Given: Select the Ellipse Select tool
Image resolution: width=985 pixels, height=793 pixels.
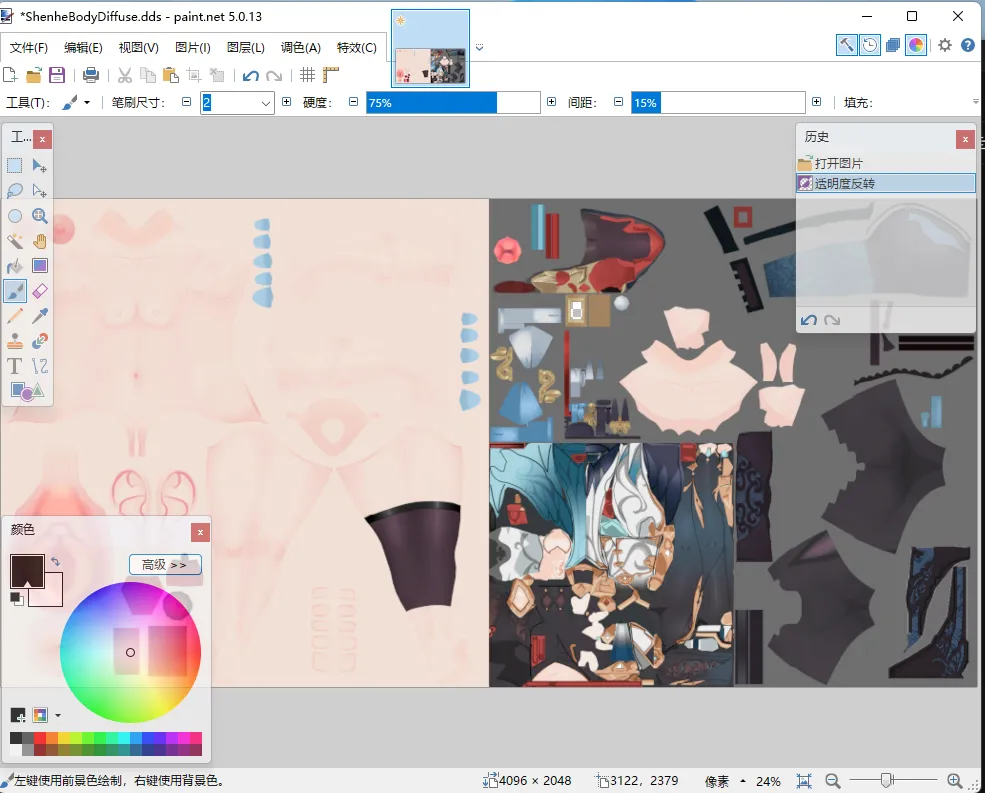Looking at the screenshot, I should pos(14,216).
